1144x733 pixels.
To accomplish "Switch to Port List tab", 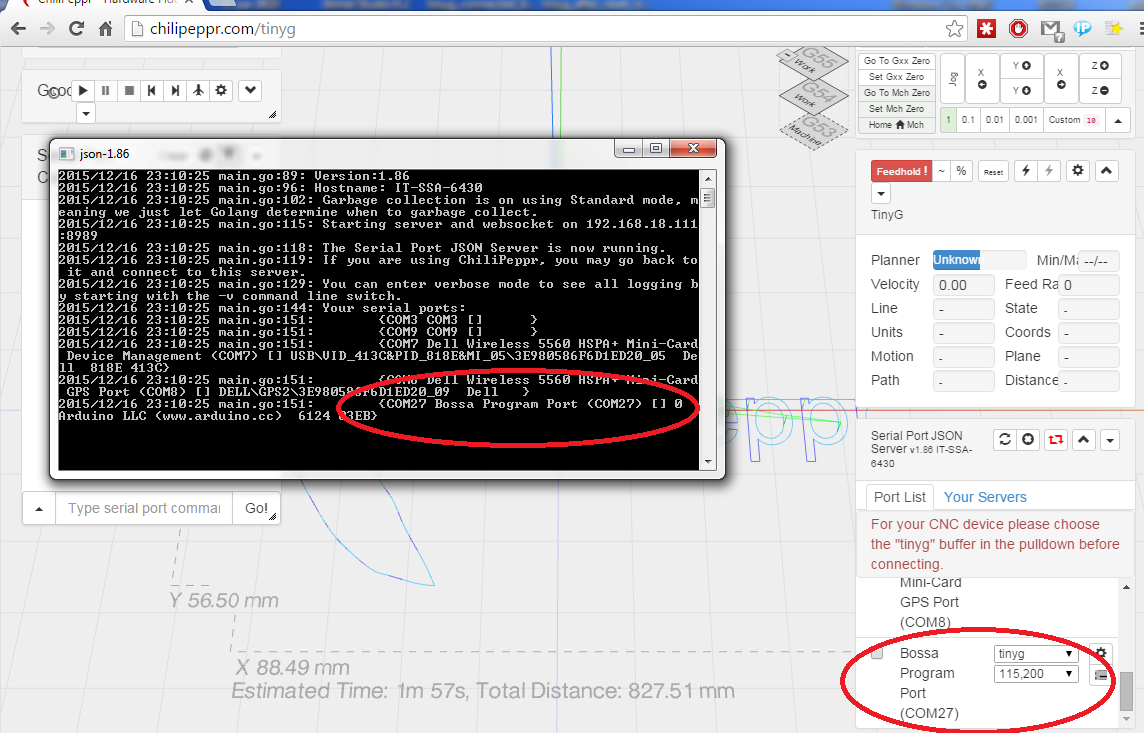I will (899, 497).
